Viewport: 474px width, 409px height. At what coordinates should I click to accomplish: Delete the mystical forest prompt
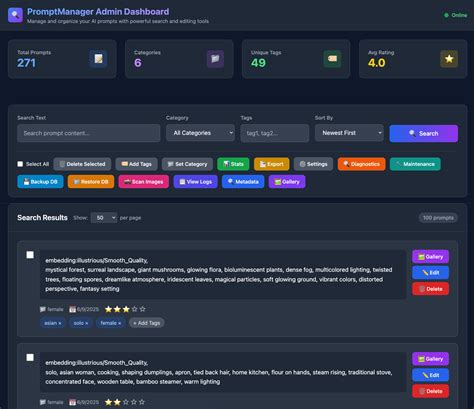(x=430, y=289)
